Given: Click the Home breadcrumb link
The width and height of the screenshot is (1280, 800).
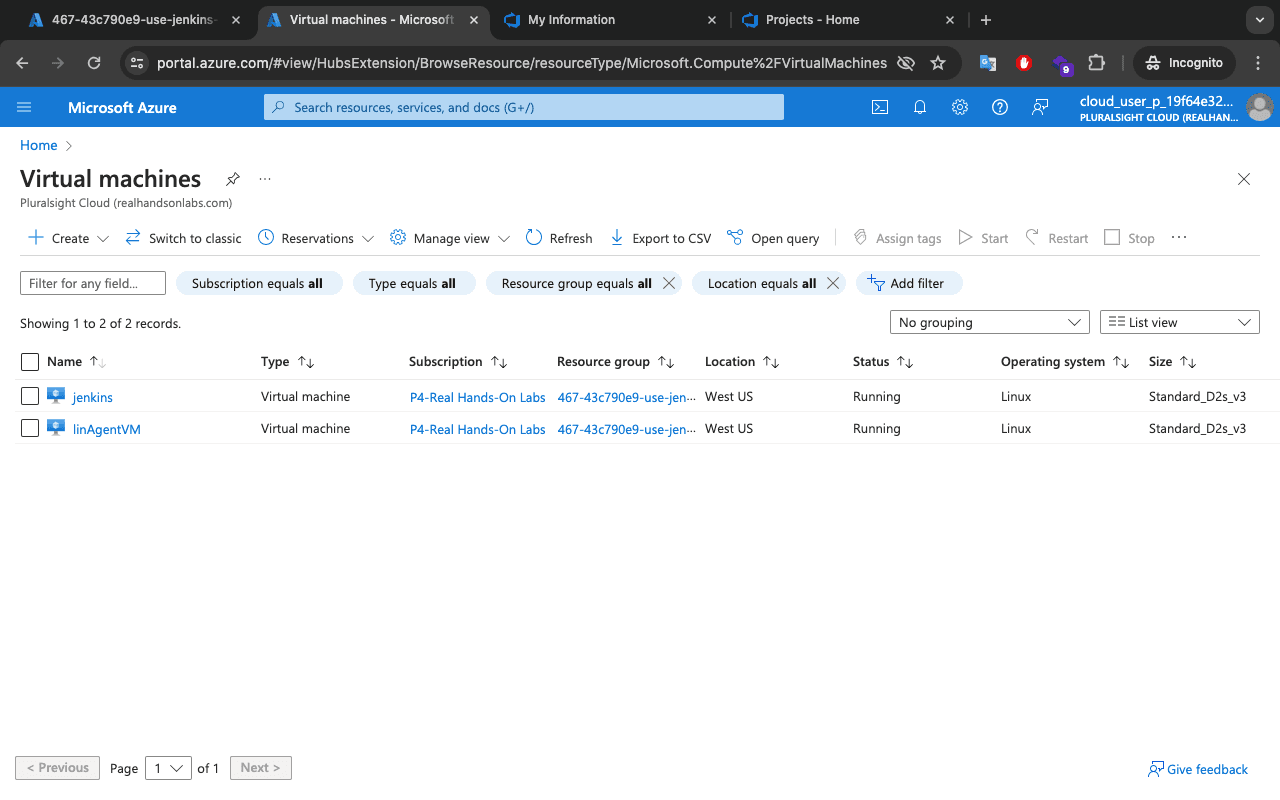Looking at the screenshot, I should pyautogui.click(x=39, y=145).
